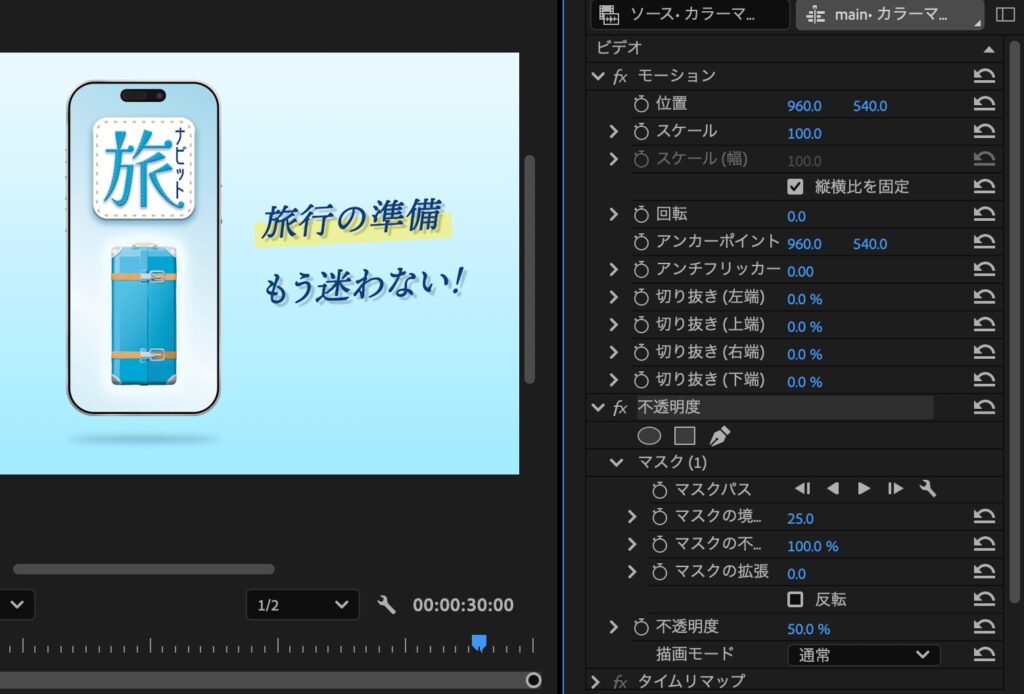Image resolution: width=1024 pixels, height=694 pixels.
Task: Expand the タイムリマップ effect
Action: 596,682
